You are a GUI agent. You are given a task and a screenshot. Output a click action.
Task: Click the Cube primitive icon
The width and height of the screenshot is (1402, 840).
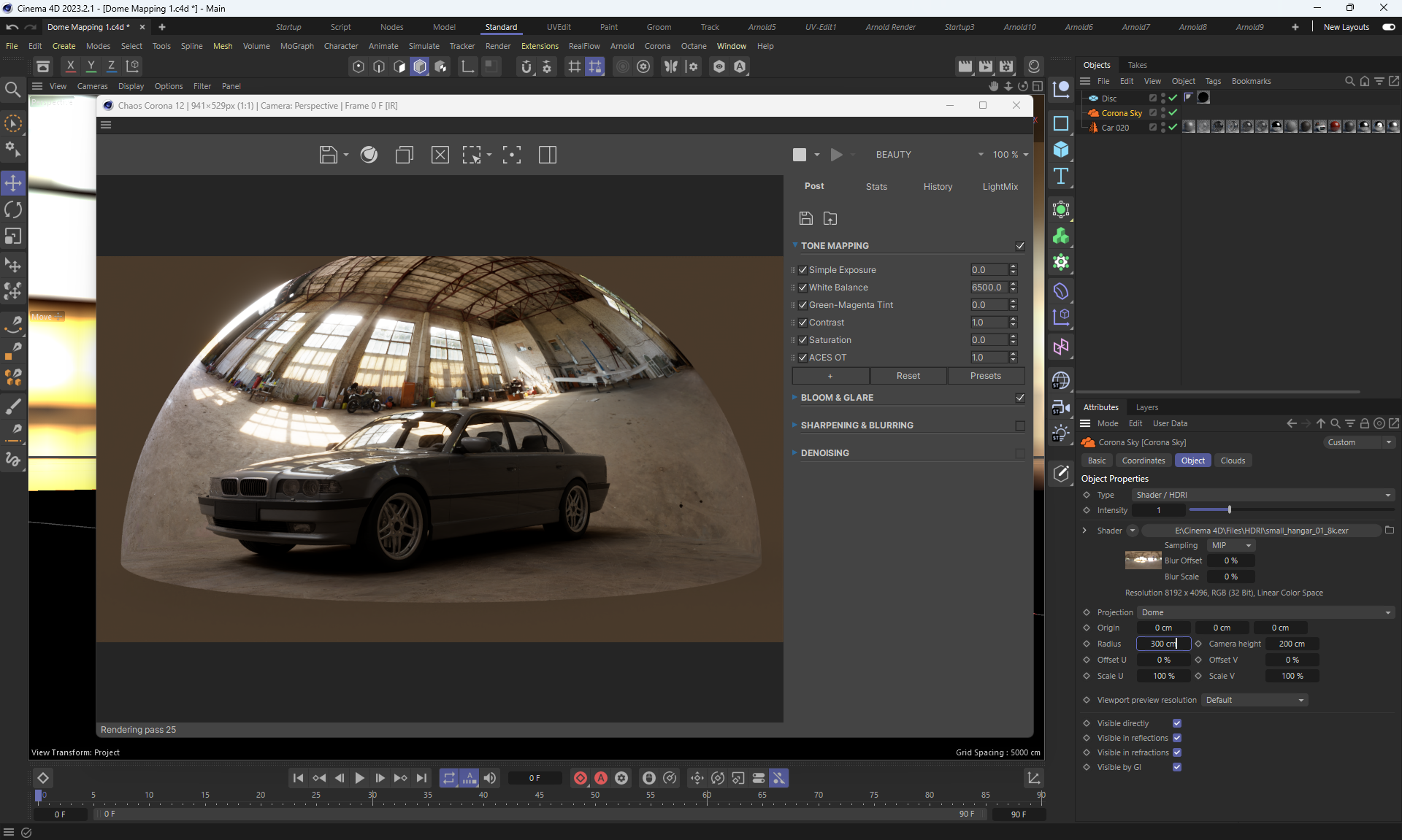(x=1061, y=150)
